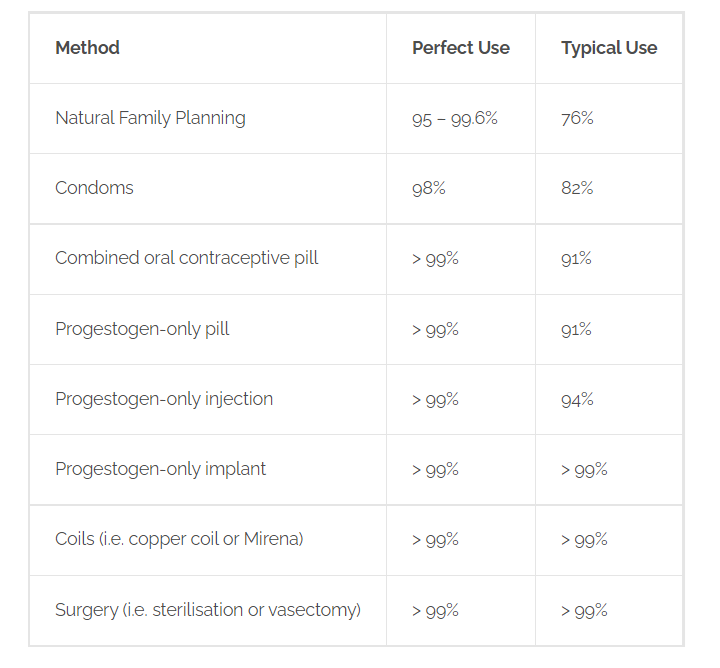Image resolution: width=720 pixels, height=668 pixels.
Task: Click the Perfect Use column header
Action: tap(461, 48)
